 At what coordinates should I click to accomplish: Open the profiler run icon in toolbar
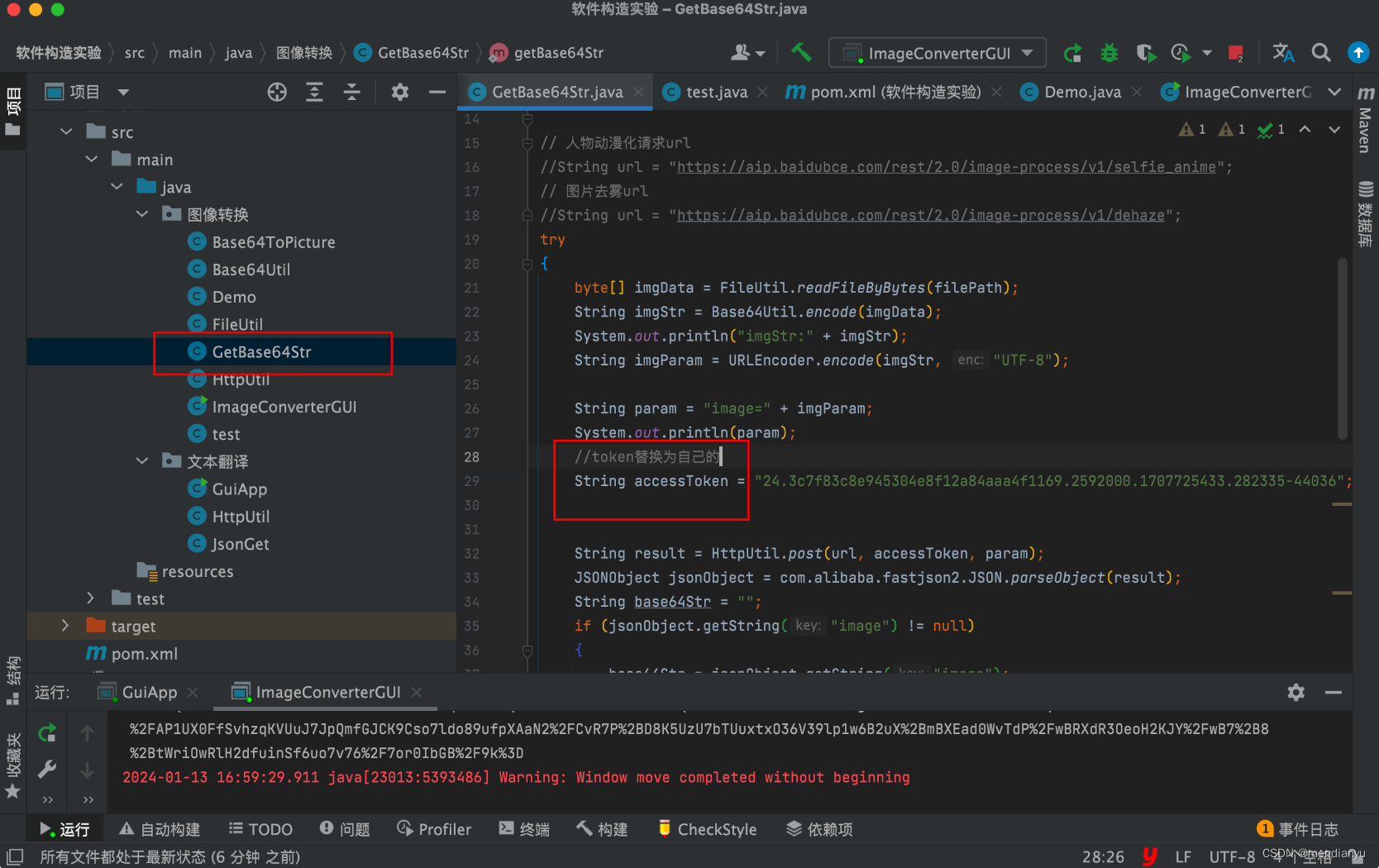pos(1181,53)
